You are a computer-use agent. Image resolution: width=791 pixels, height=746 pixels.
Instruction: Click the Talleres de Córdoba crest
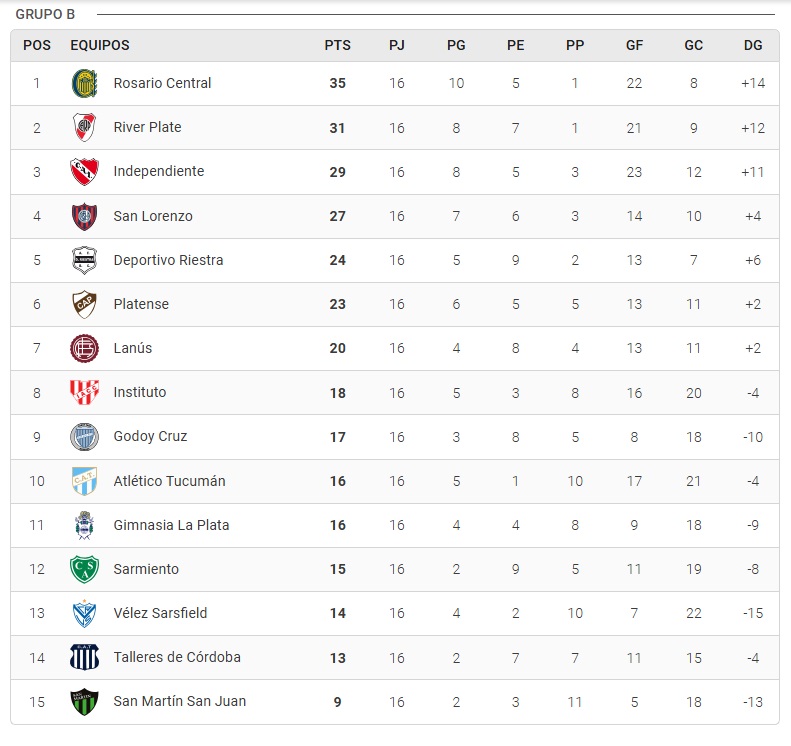pyautogui.click(x=84, y=657)
